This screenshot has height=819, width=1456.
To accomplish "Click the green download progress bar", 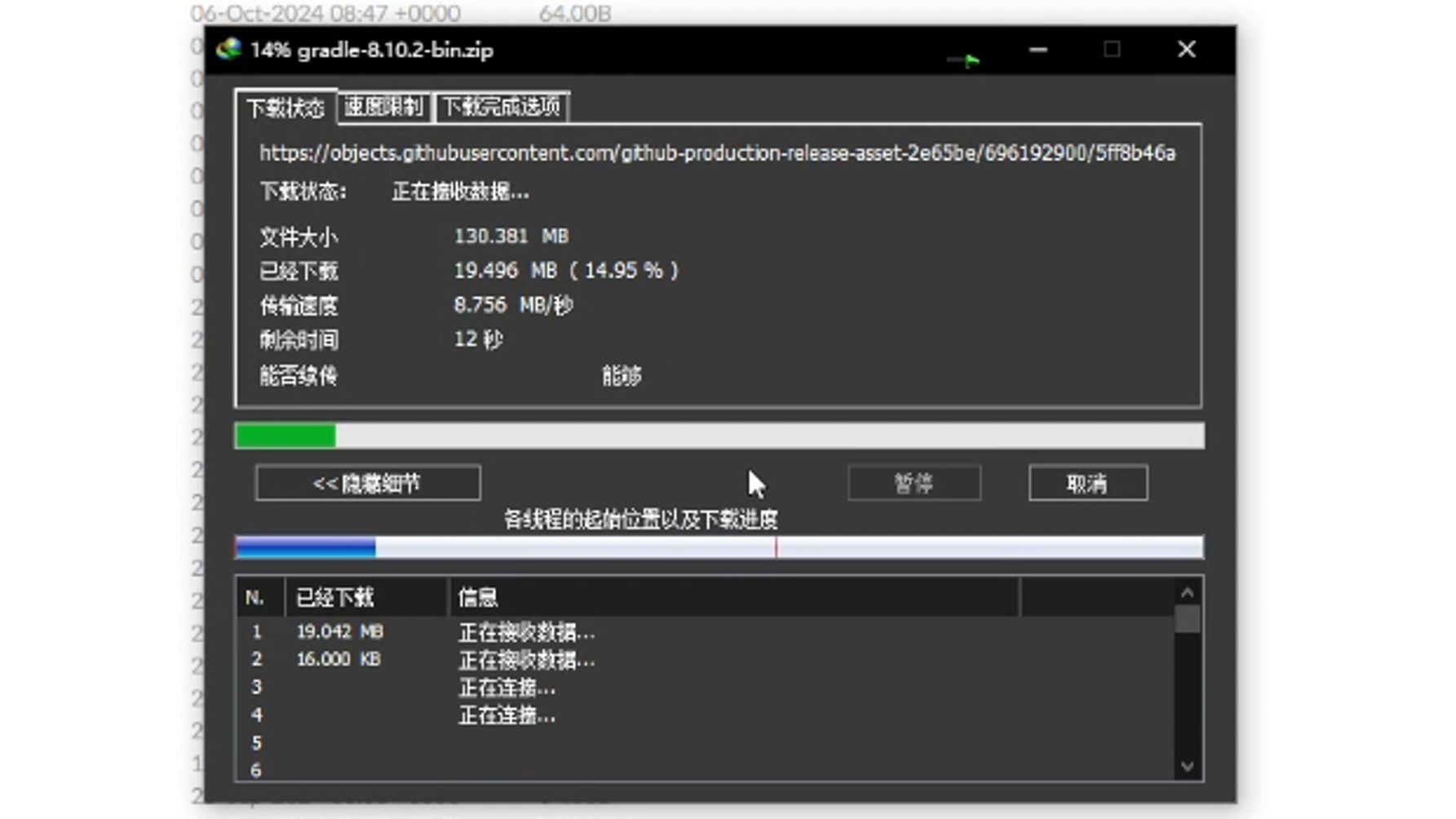I will tap(719, 436).
